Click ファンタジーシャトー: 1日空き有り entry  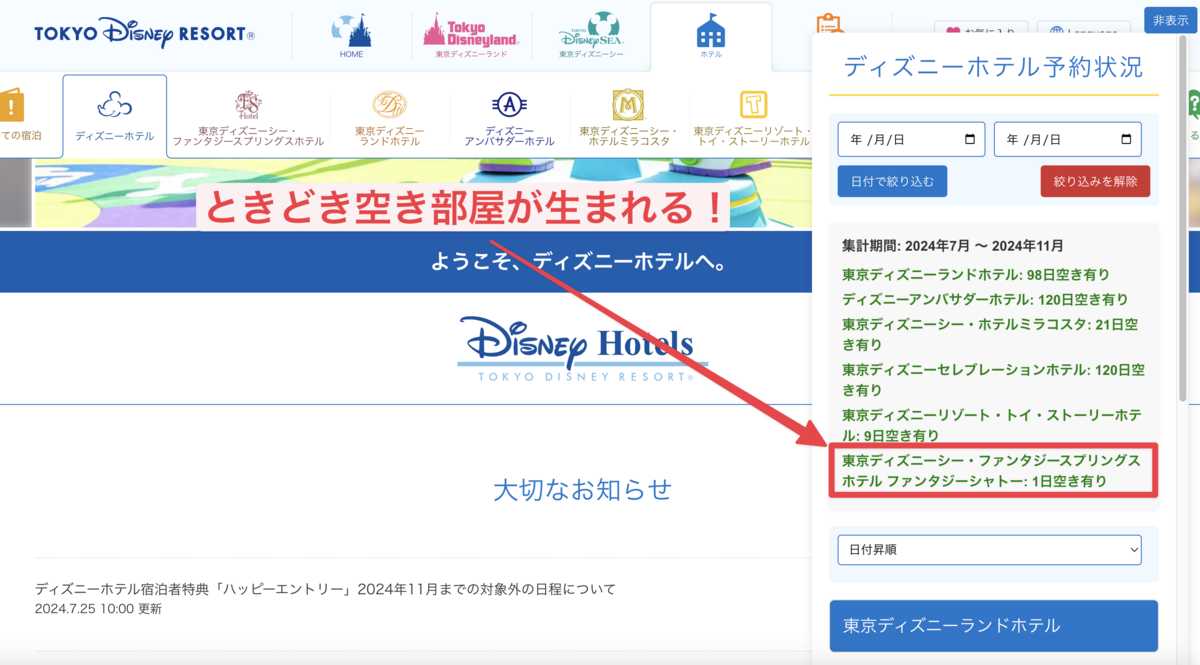(992, 470)
